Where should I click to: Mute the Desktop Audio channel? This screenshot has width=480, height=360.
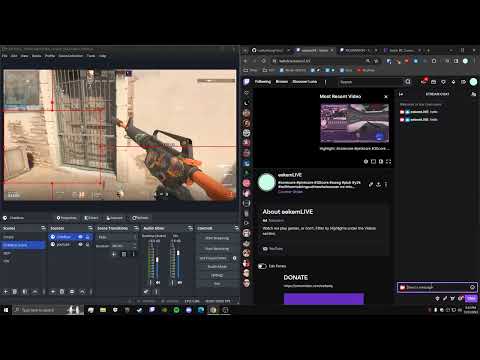158,283
